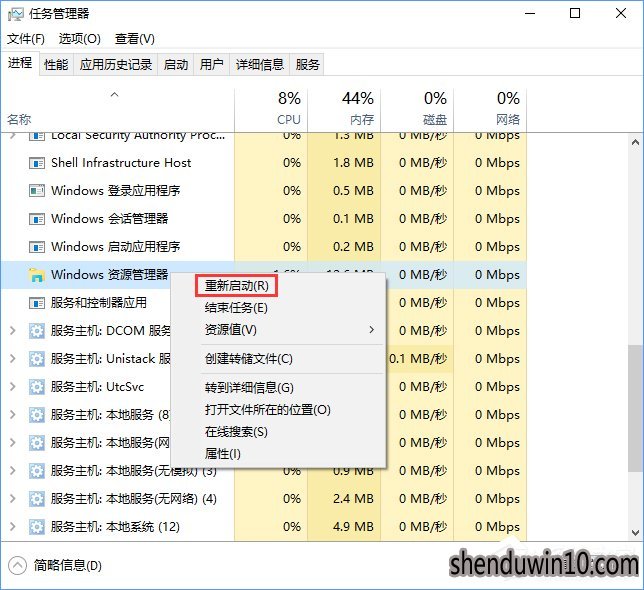Open the 文件(F) menu
The image size is (644, 590).
coord(26,39)
